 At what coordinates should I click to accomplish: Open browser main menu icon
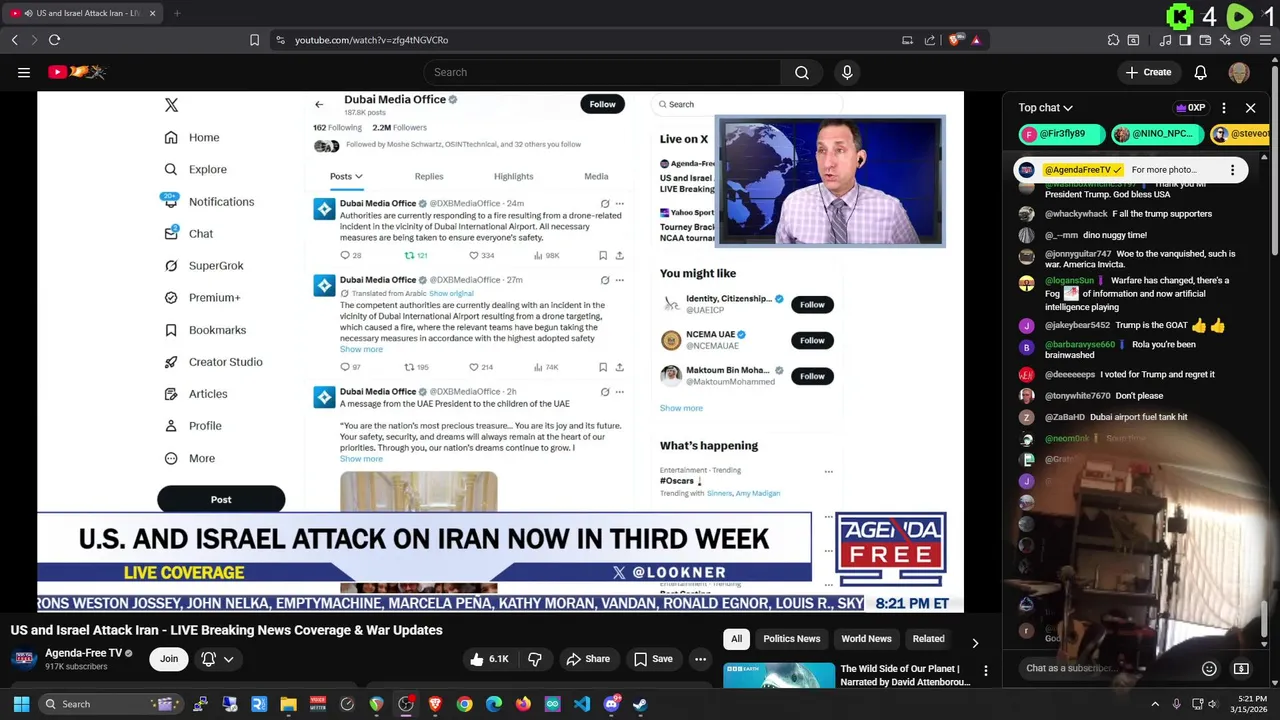(1265, 40)
